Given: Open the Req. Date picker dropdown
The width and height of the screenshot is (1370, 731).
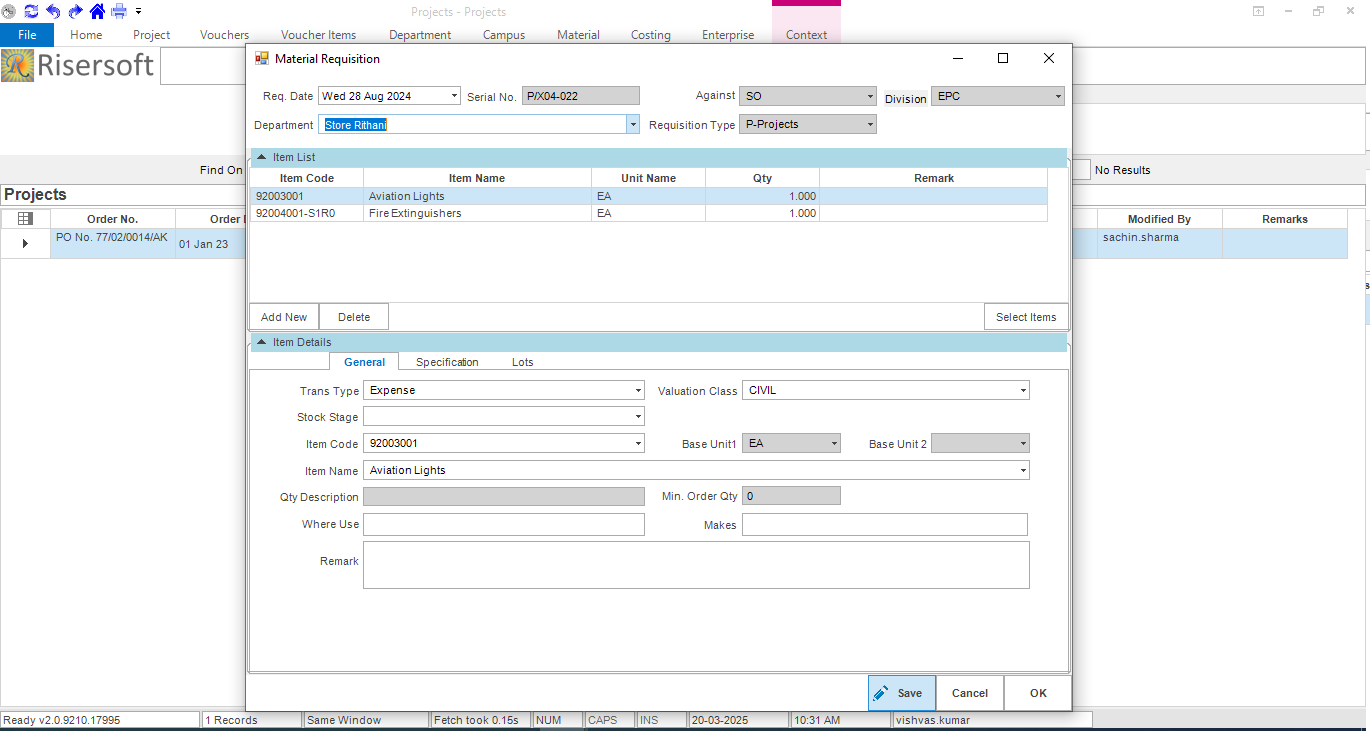Looking at the screenshot, I should pos(455,97).
